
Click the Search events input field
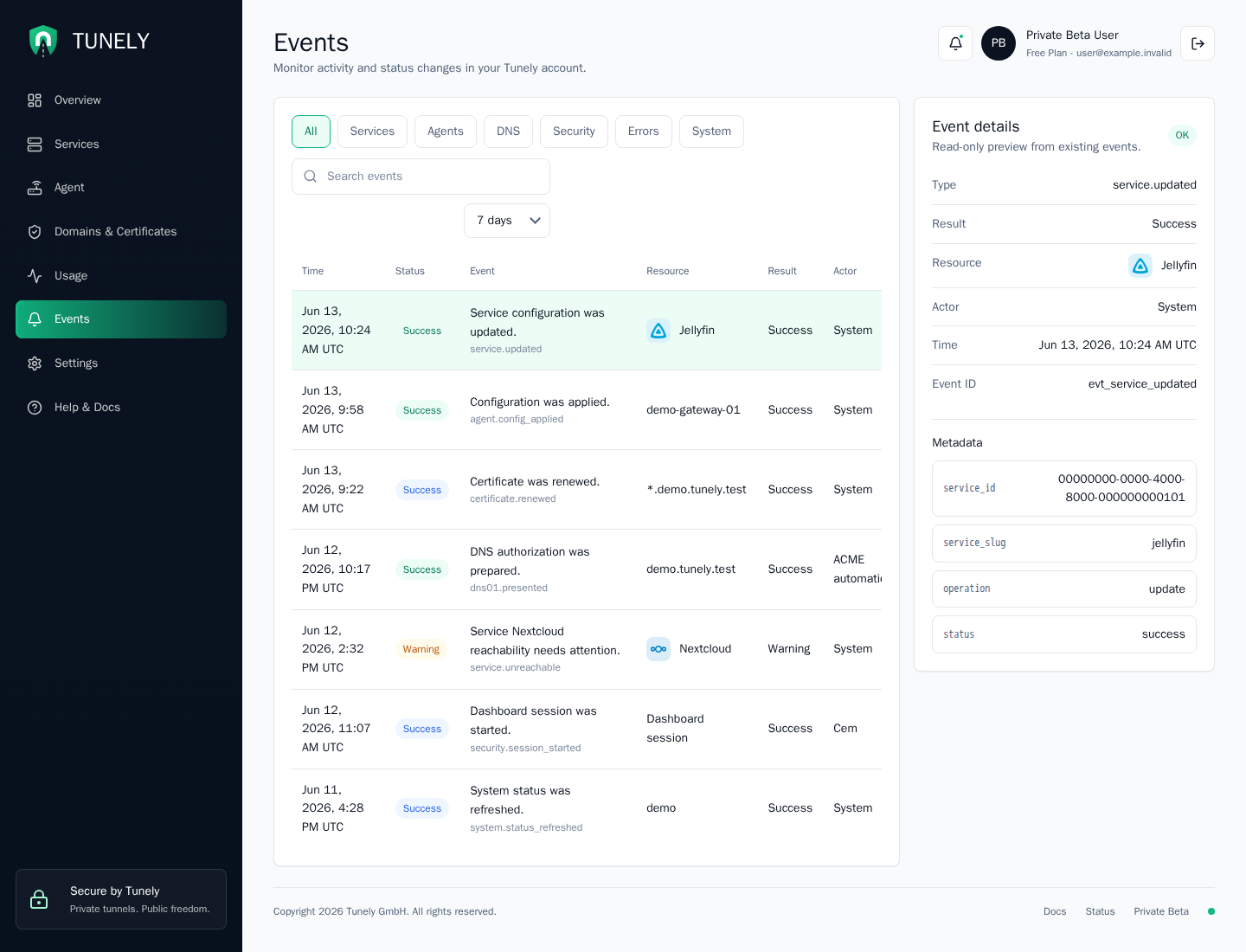[421, 177]
